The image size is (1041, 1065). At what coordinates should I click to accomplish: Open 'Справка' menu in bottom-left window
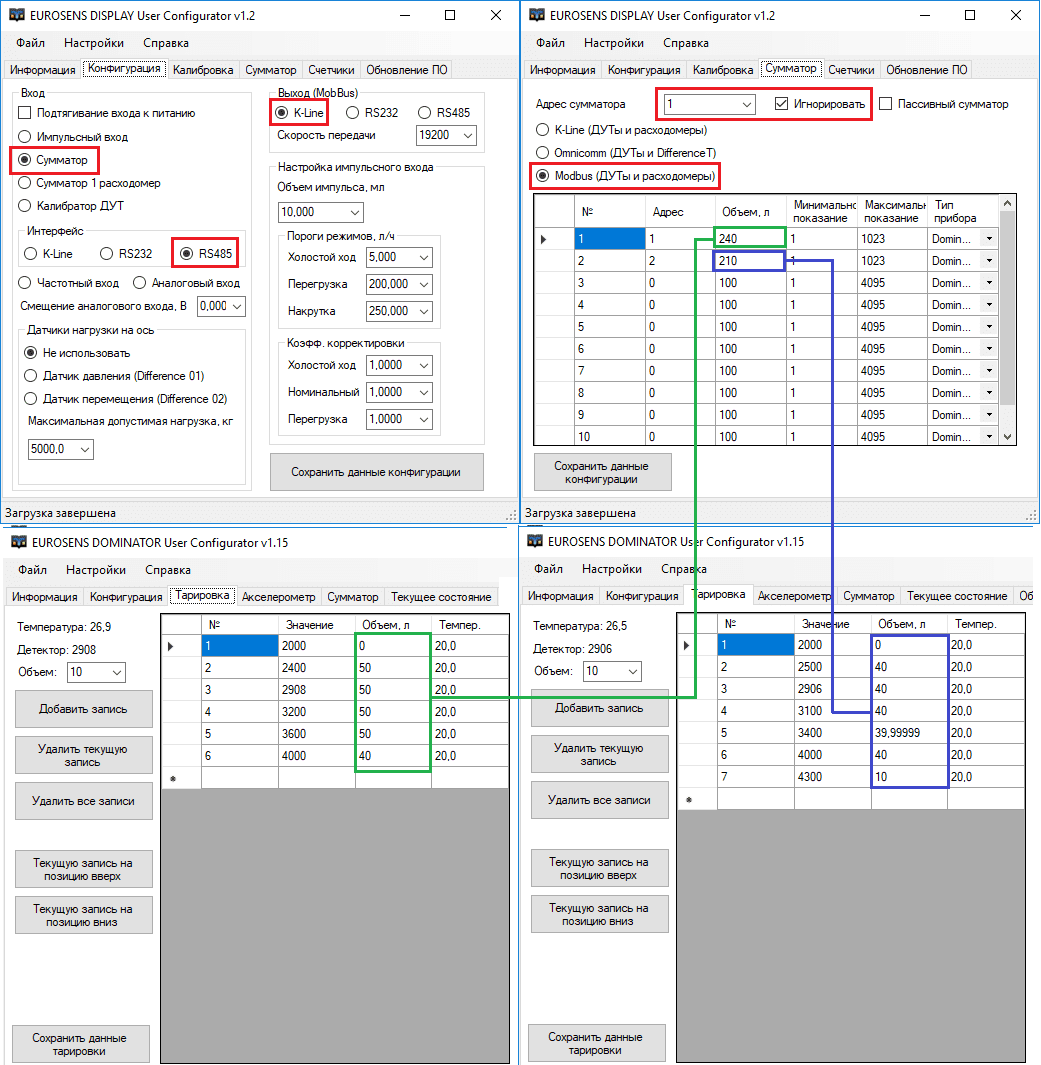pyautogui.click(x=168, y=570)
